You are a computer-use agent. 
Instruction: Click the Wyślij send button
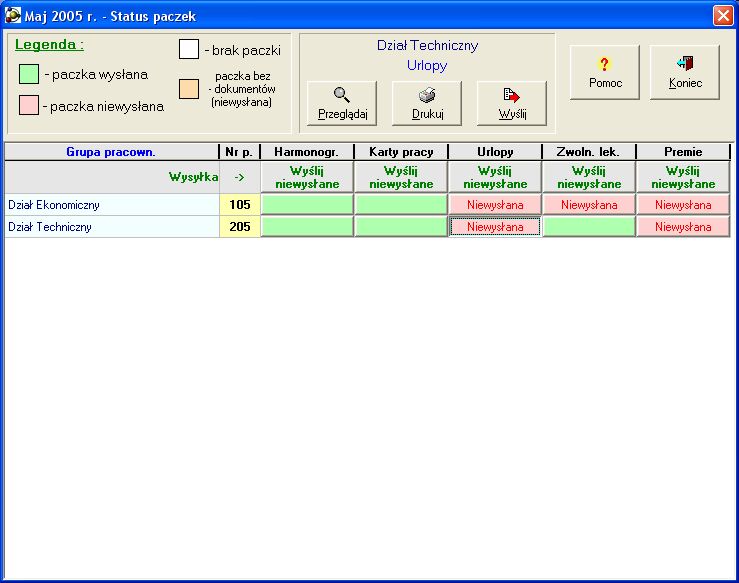tap(512, 103)
